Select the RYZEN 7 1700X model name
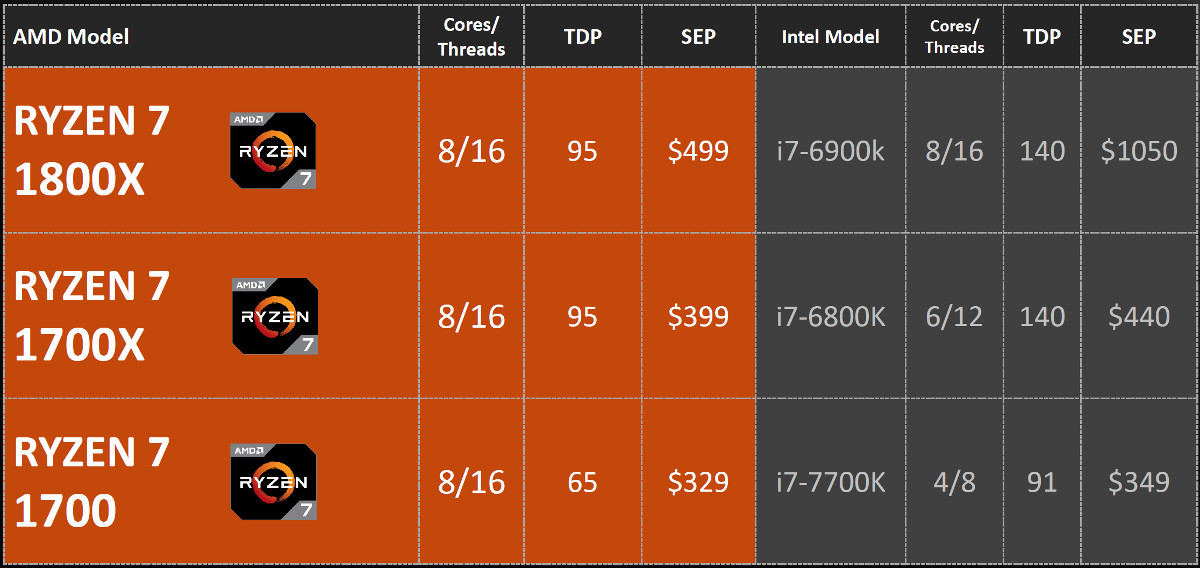Image resolution: width=1200 pixels, height=568 pixels. pos(92,316)
